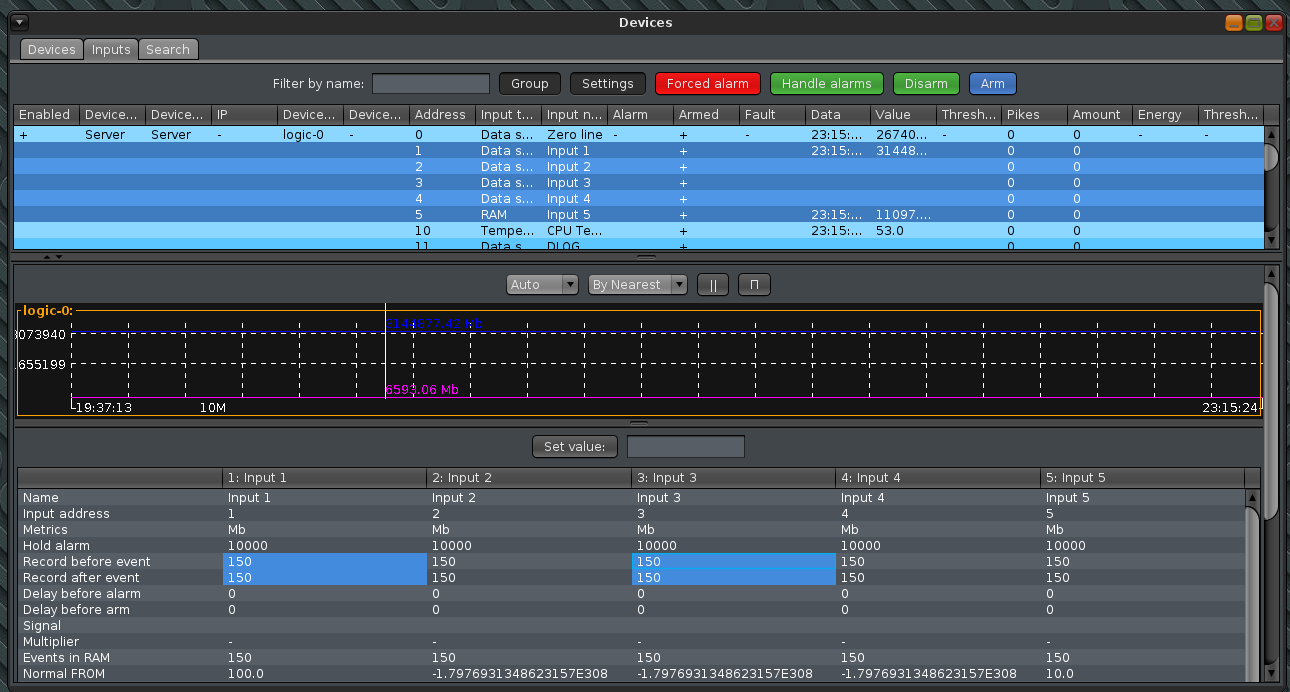This screenshot has height=692, width=1290.
Task: Open the By Nearest dropdown
Action: [x=637, y=285]
